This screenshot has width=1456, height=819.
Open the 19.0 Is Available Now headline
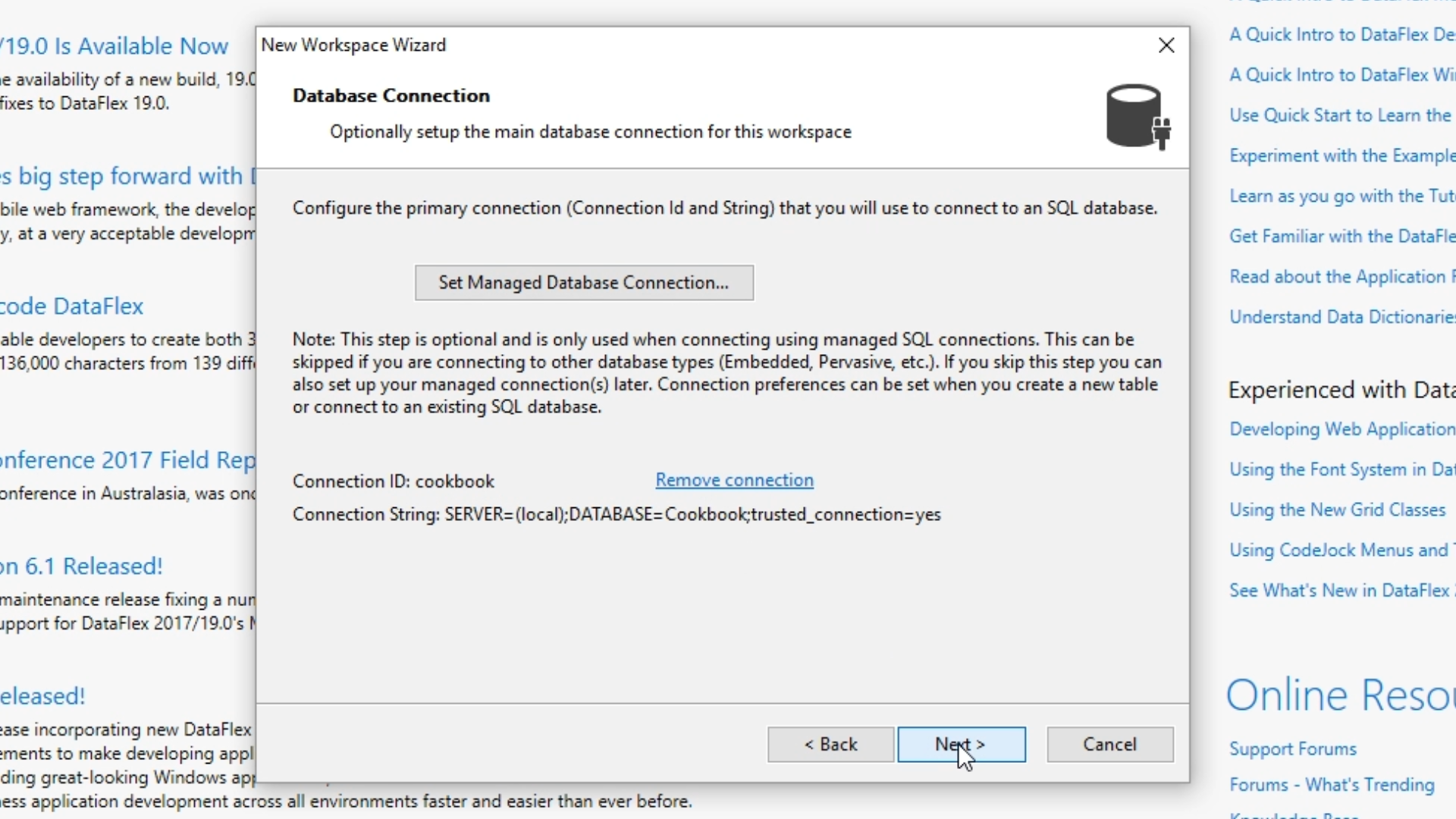pyautogui.click(x=115, y=46)
